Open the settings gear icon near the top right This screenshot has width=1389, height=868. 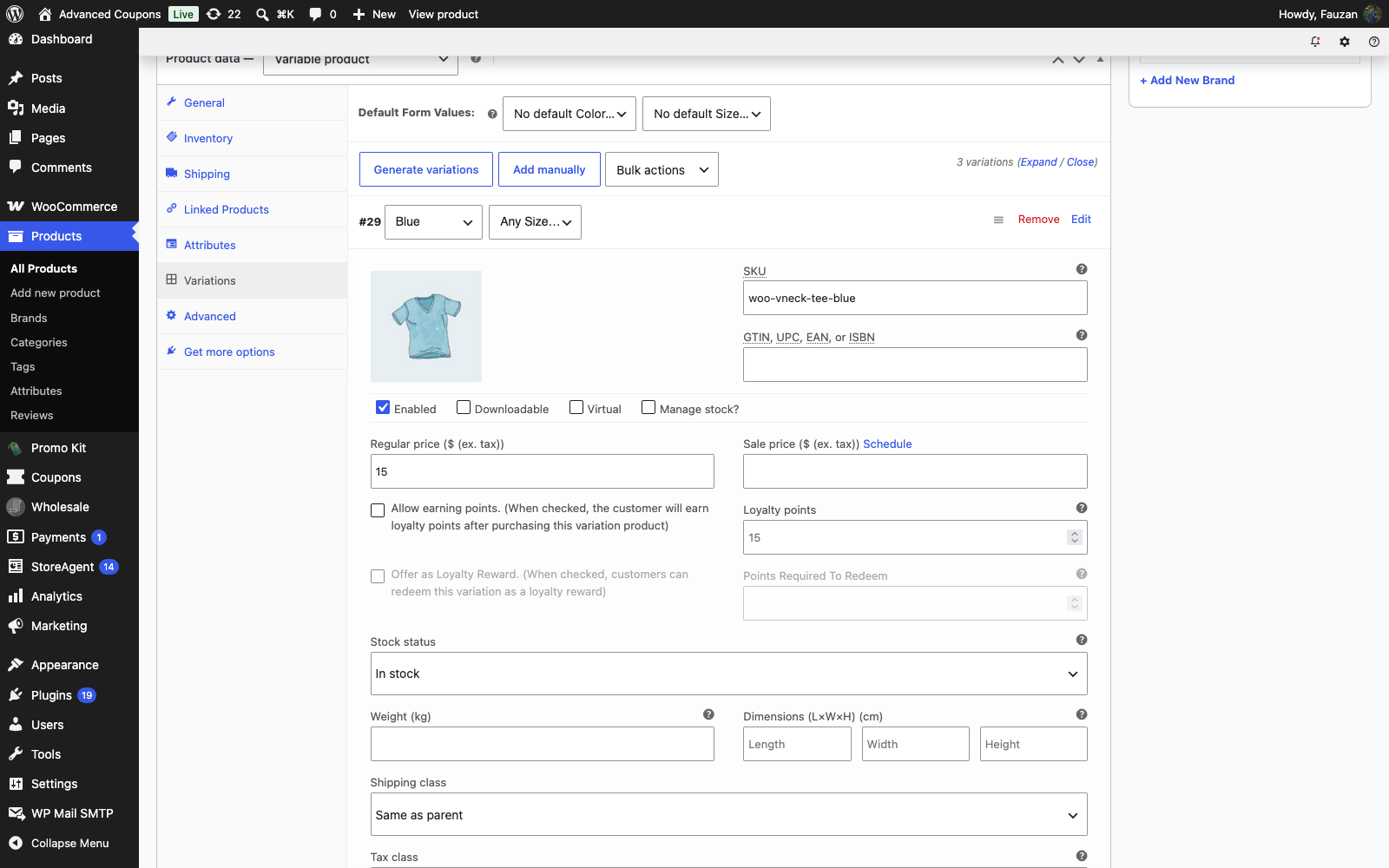click(x=1345, y=42)
